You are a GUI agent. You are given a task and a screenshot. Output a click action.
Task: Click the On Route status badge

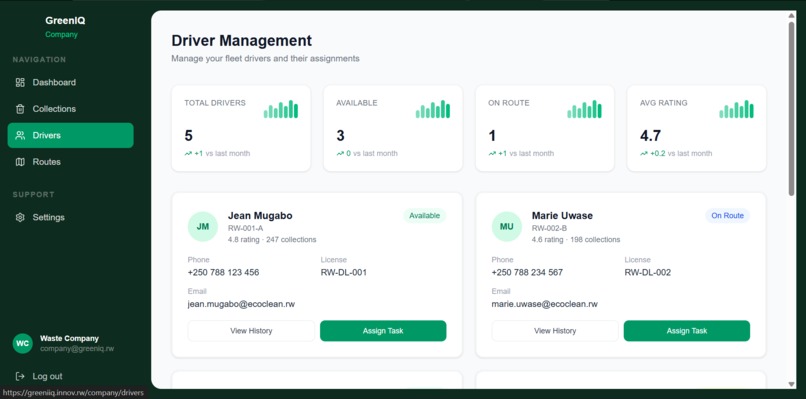point(727,216)
